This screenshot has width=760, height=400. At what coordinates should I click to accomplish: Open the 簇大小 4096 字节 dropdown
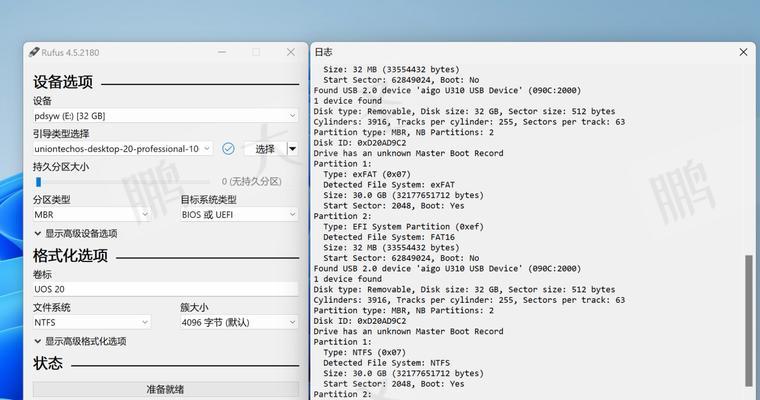point(239,322)
